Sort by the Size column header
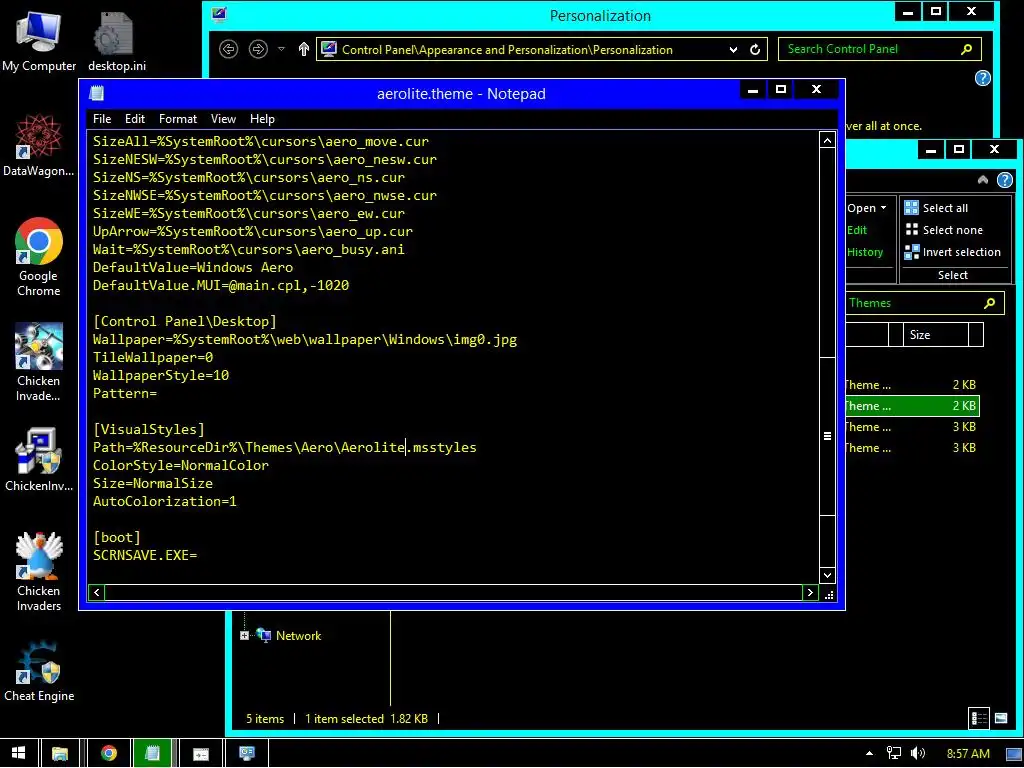This screenshot has height=768, width=1024. pyautogui.click(x=936, y=334)
